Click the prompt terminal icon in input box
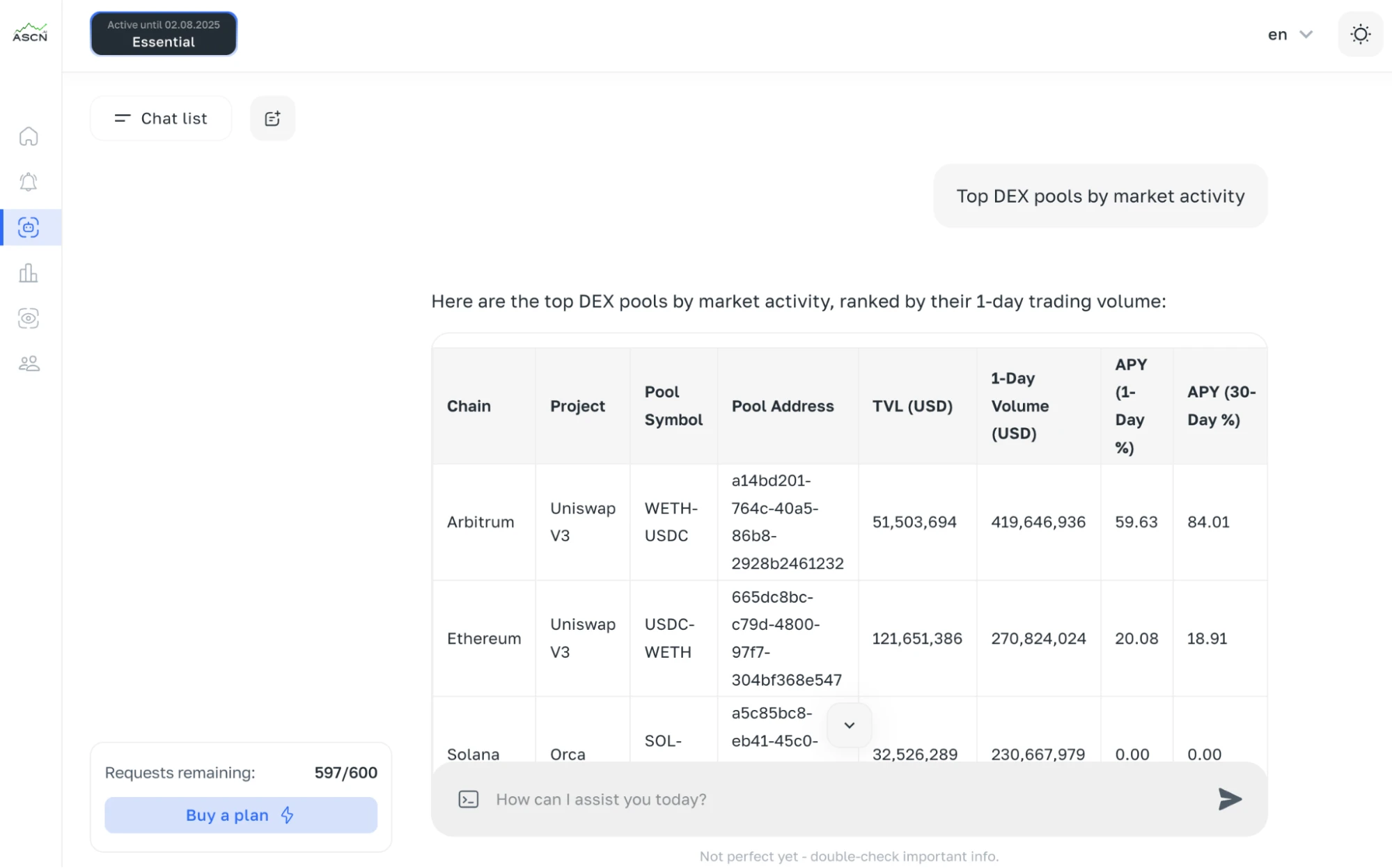Screen dimensions: 1392x868 pos(469,799)
